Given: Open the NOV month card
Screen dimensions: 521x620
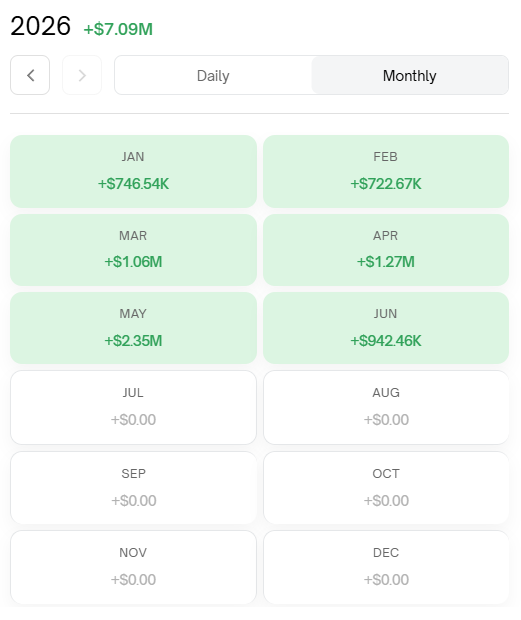Looking at the screenshot, I should (x=133, y=567).
